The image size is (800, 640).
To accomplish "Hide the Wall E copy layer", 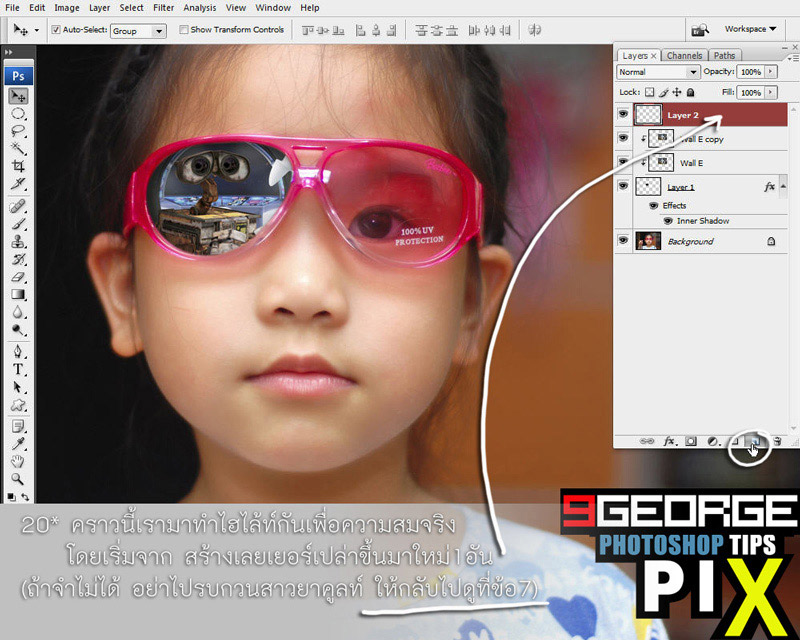I will coord(623,138).
